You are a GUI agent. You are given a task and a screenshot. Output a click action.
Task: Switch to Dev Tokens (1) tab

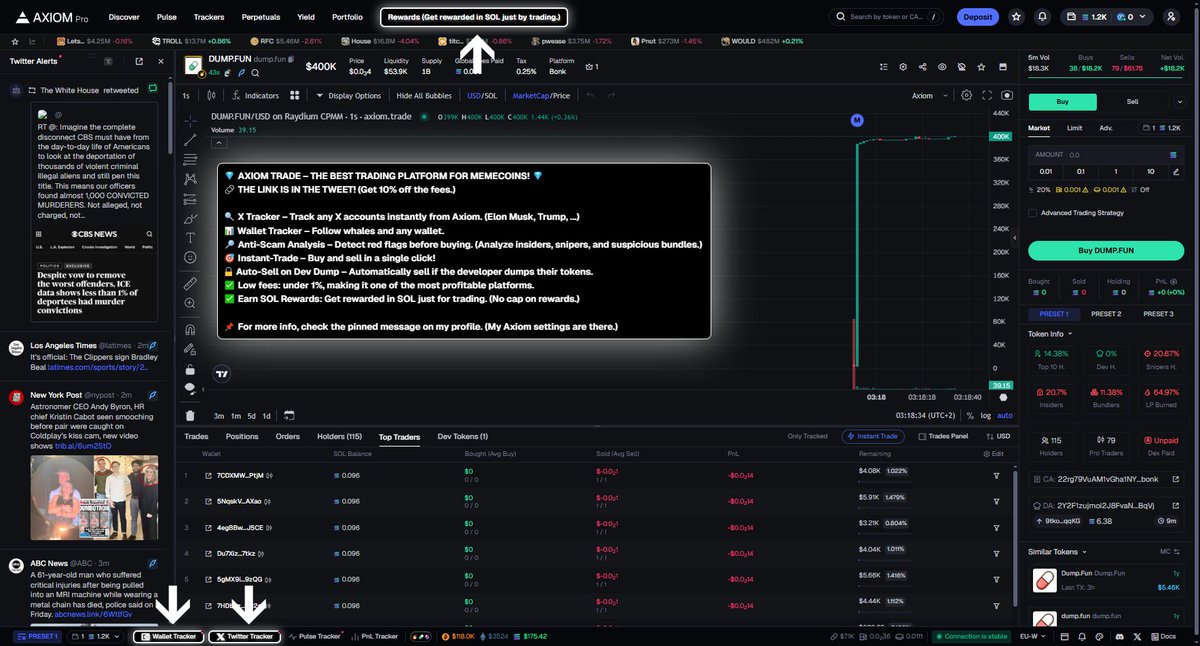(463, 437)
